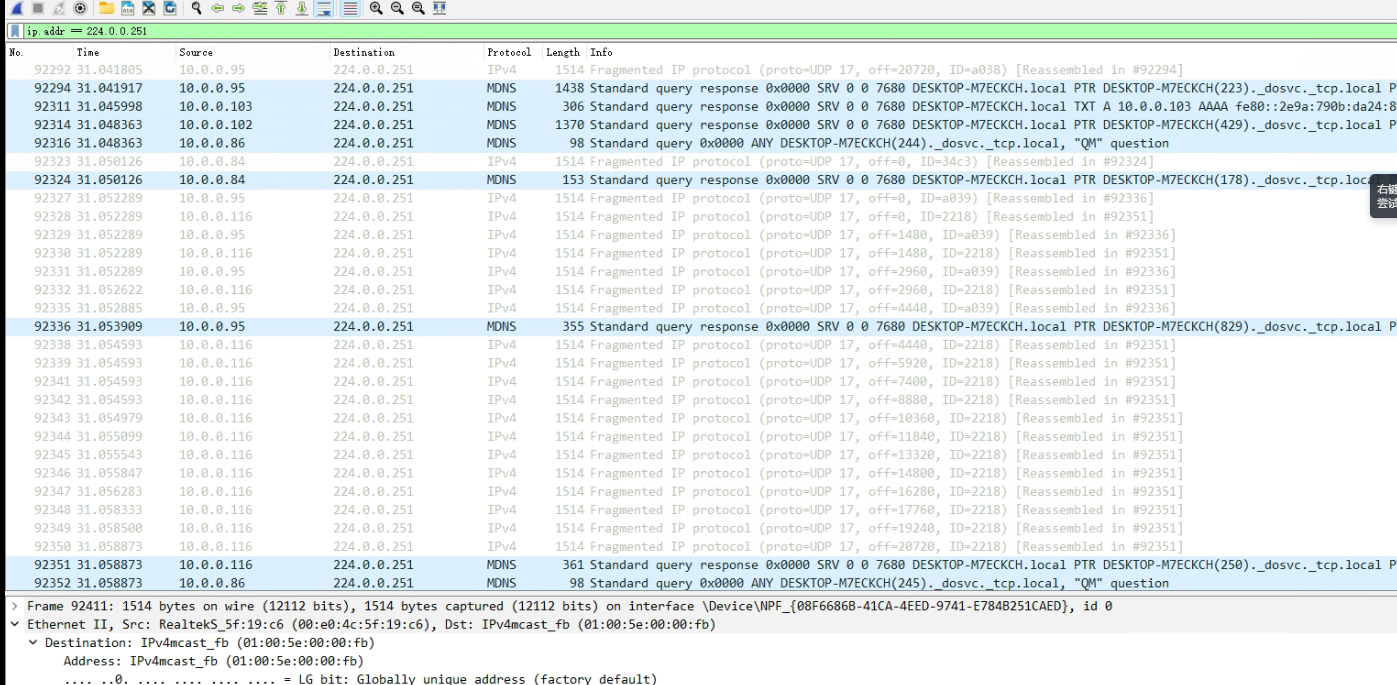
Task: Go back in packet history
Action: 217,8
